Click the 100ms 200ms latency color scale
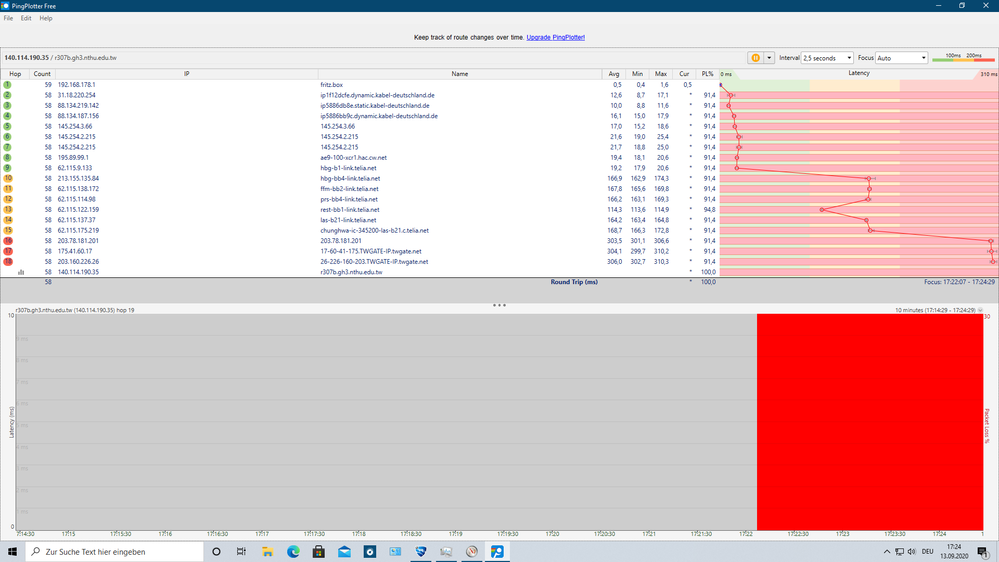The height and width of the screenshot is (562, 999). point(963,57)
